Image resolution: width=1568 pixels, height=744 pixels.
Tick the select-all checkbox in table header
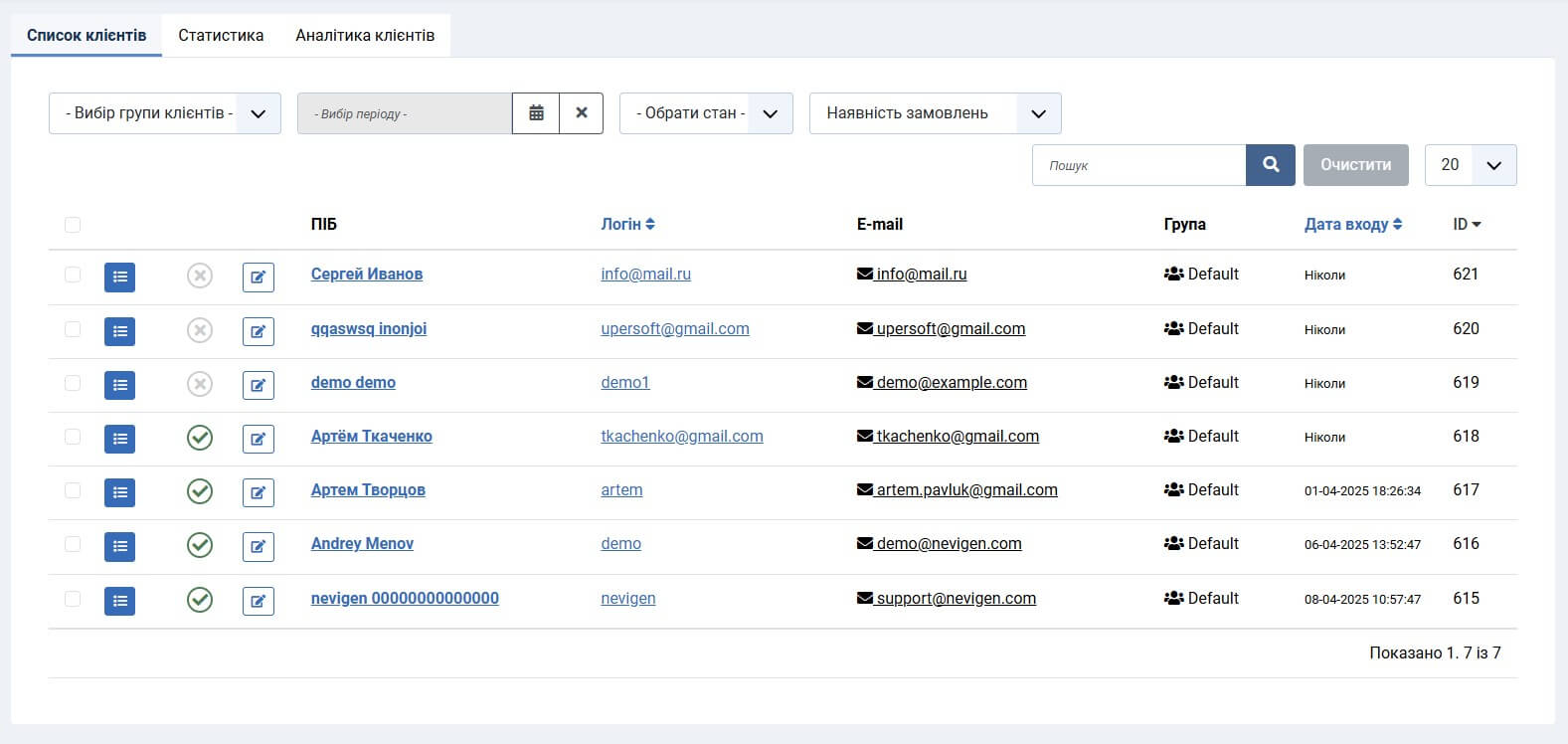73,225
